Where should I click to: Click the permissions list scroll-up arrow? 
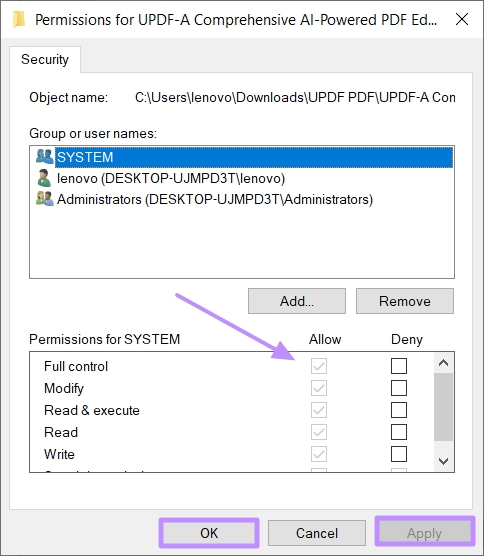pos(443,363)
